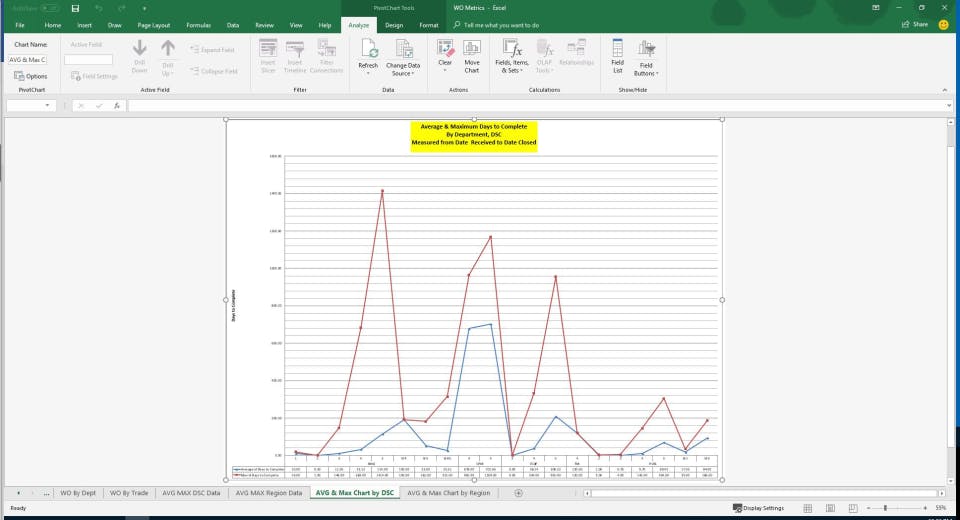This screenshot has height=520, width=960.
Task: Click Expand Field
Action: 212,50
